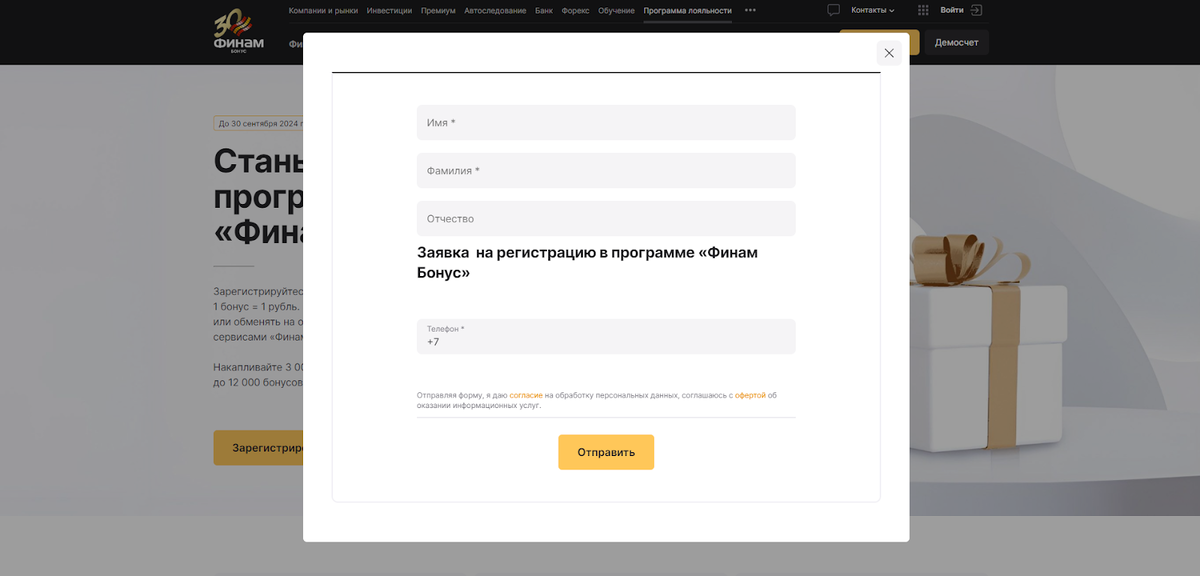
Task: Expand the Контакты dropdown
Action: pyautogui.click(x=873, y=10)
